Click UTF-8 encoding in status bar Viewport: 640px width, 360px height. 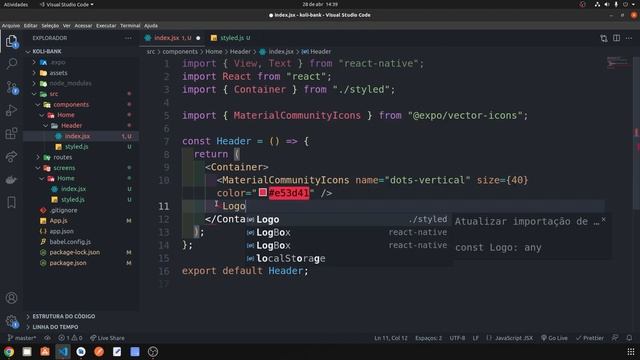coord(457,338)
